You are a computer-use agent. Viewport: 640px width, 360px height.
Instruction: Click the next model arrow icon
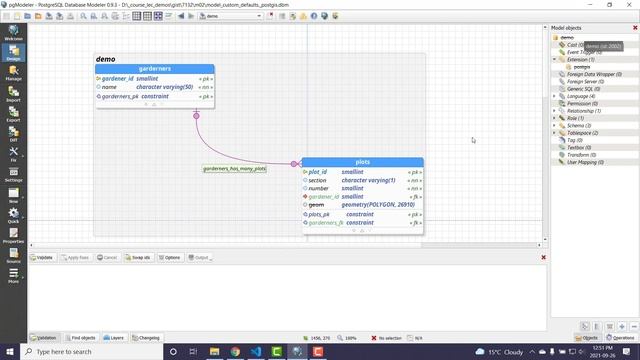(191, 16)
